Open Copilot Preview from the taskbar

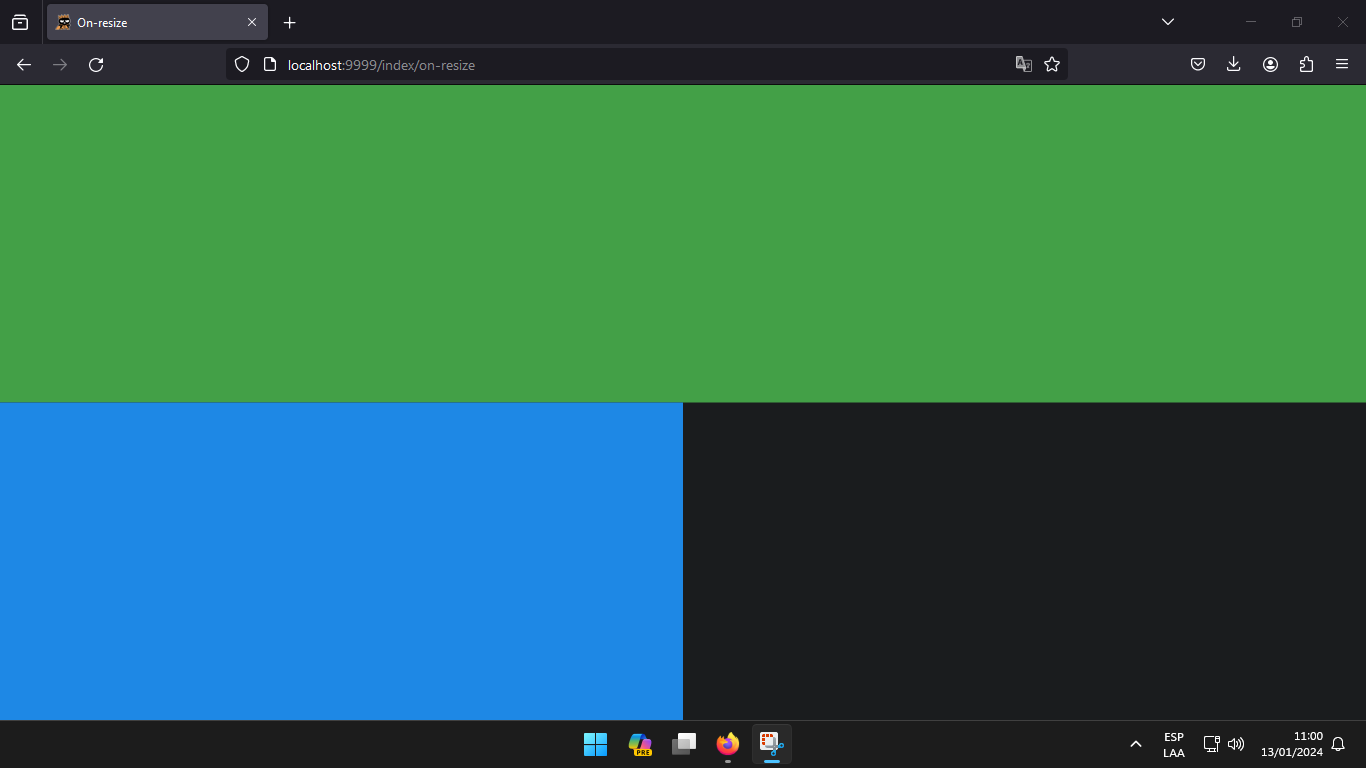click(x=639, y=744)
